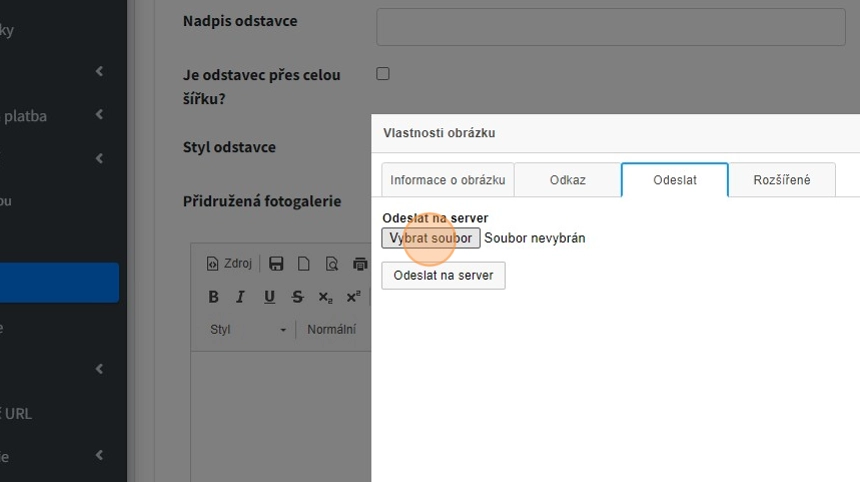Click the Zdroj source code button
This screenshot has height=482, width=860.
(x=229, y=264)
